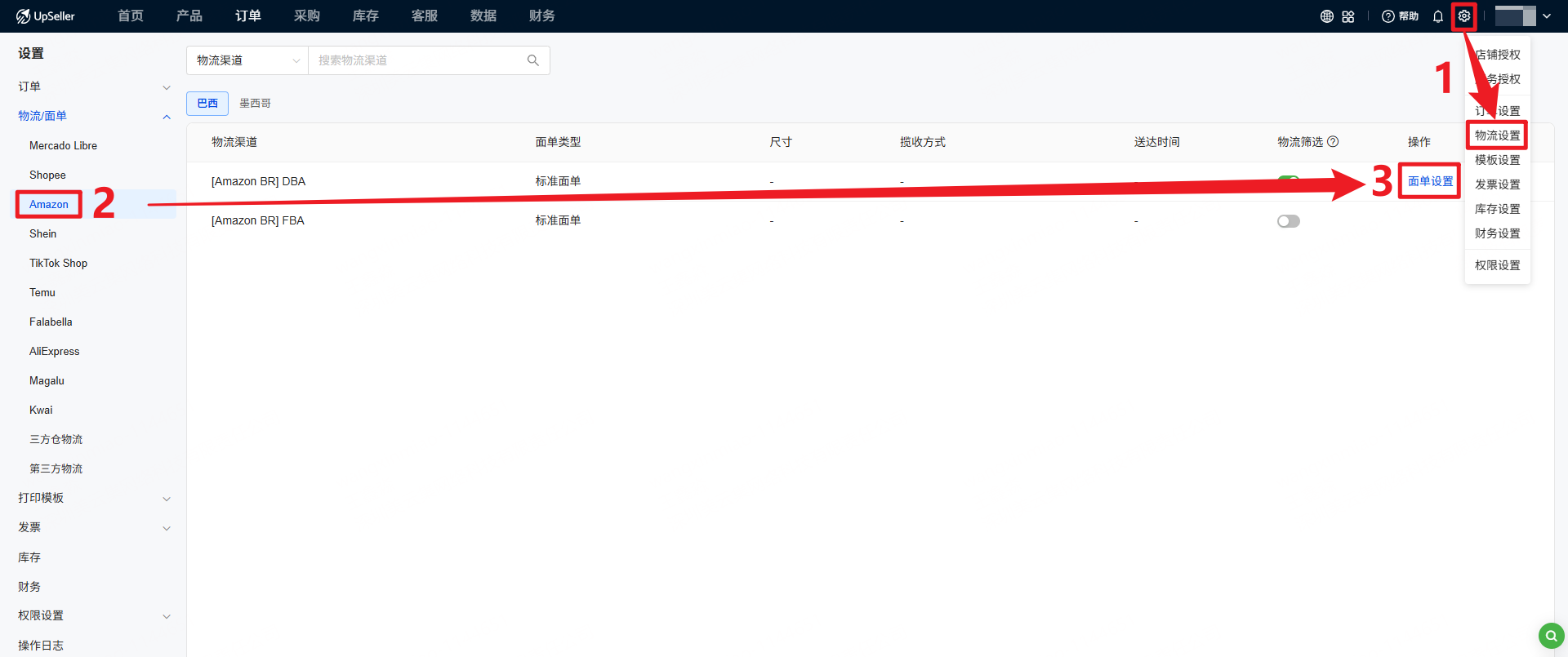Click the 搜索物流渠道 search field
The width and height of the screenshot is (1568, 657).
click(x=416, y=60)
